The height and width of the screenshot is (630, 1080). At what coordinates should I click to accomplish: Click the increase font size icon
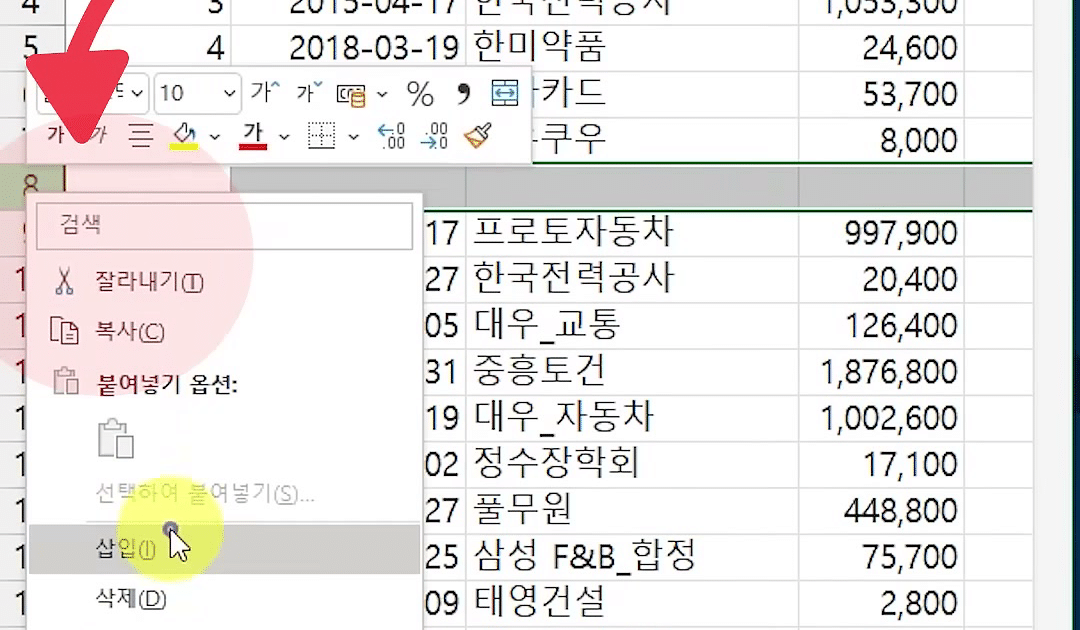point(265,92)
